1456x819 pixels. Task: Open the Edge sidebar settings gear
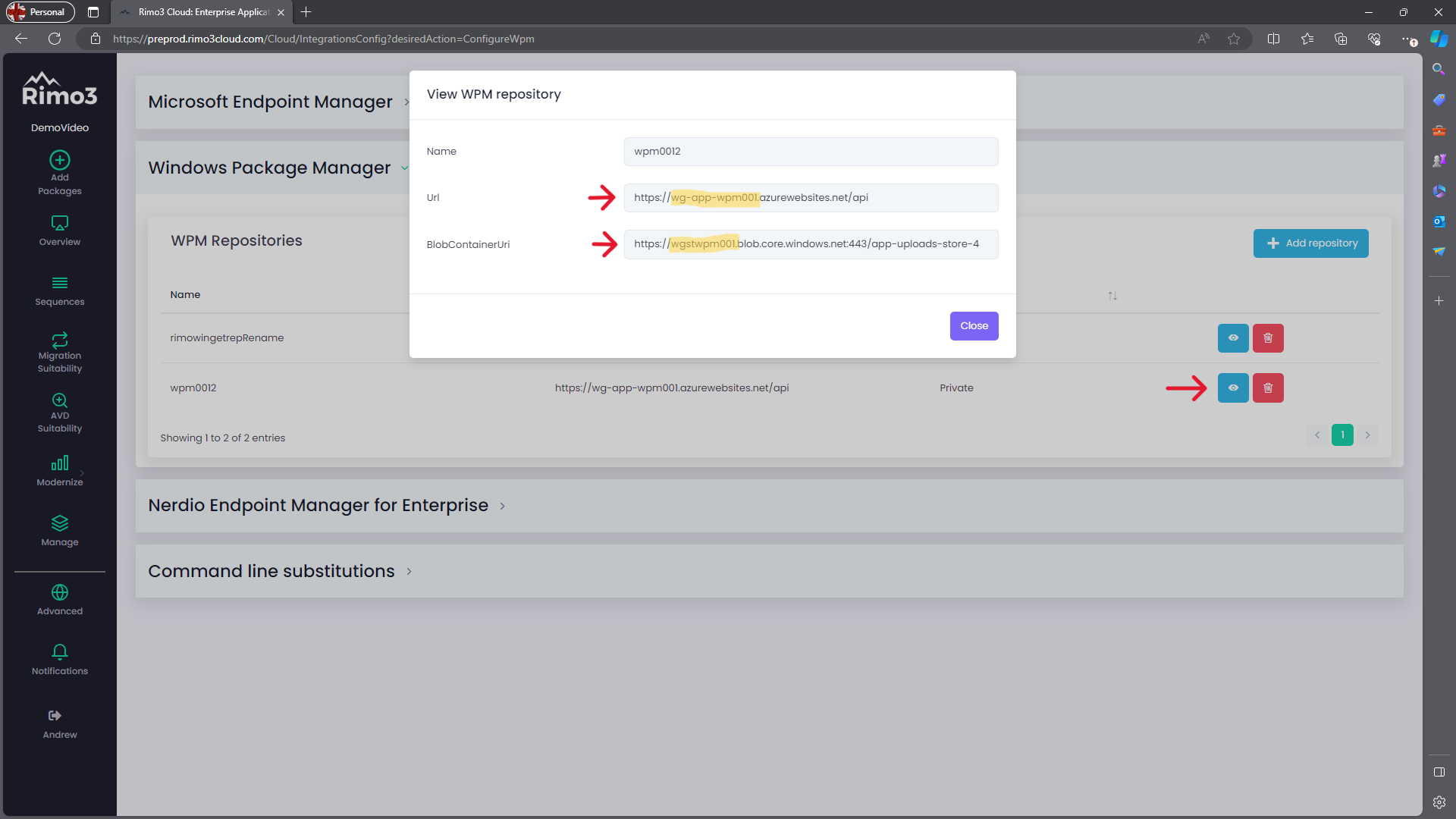pos(1439,802)
